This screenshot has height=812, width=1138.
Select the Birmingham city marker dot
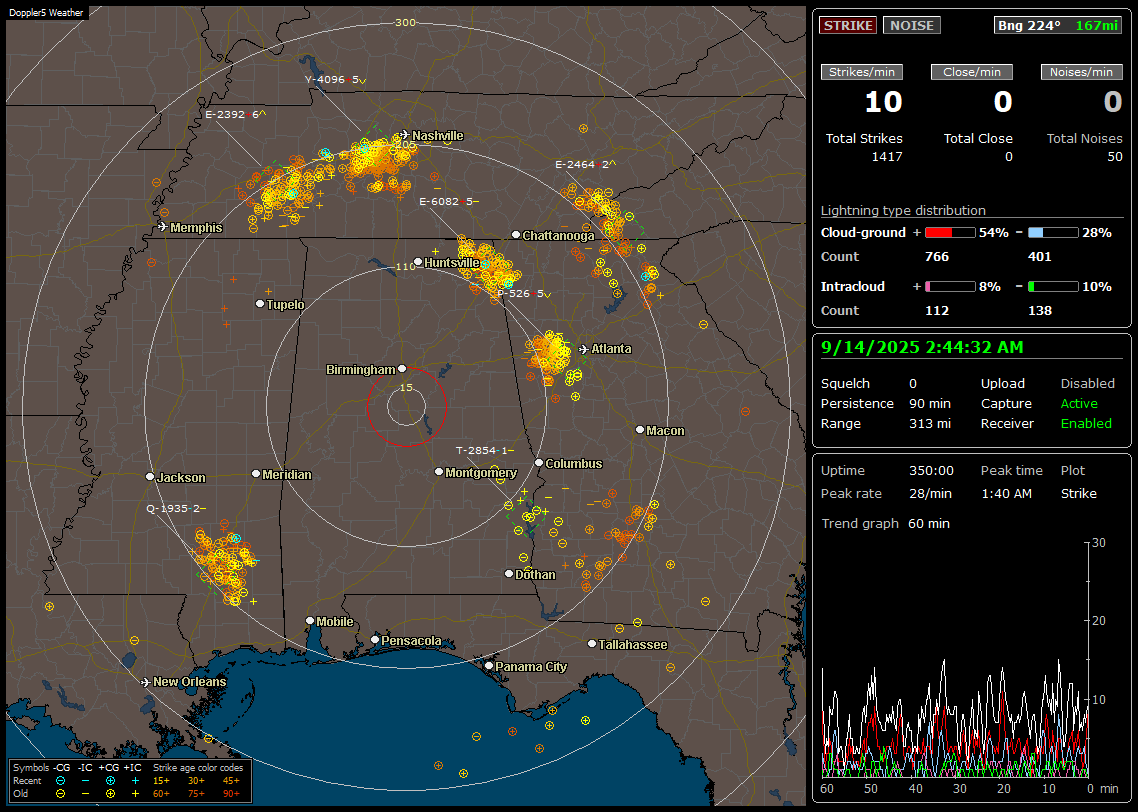(x=402, y=369)
